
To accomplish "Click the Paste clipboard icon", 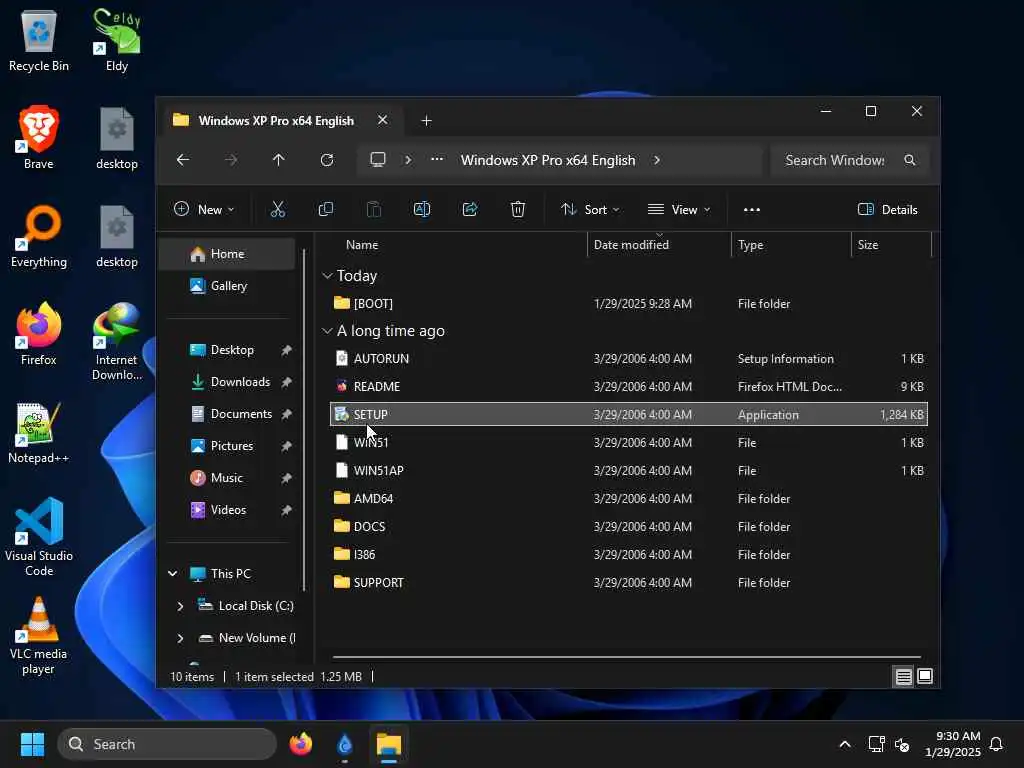I will (x=374, y=209).
